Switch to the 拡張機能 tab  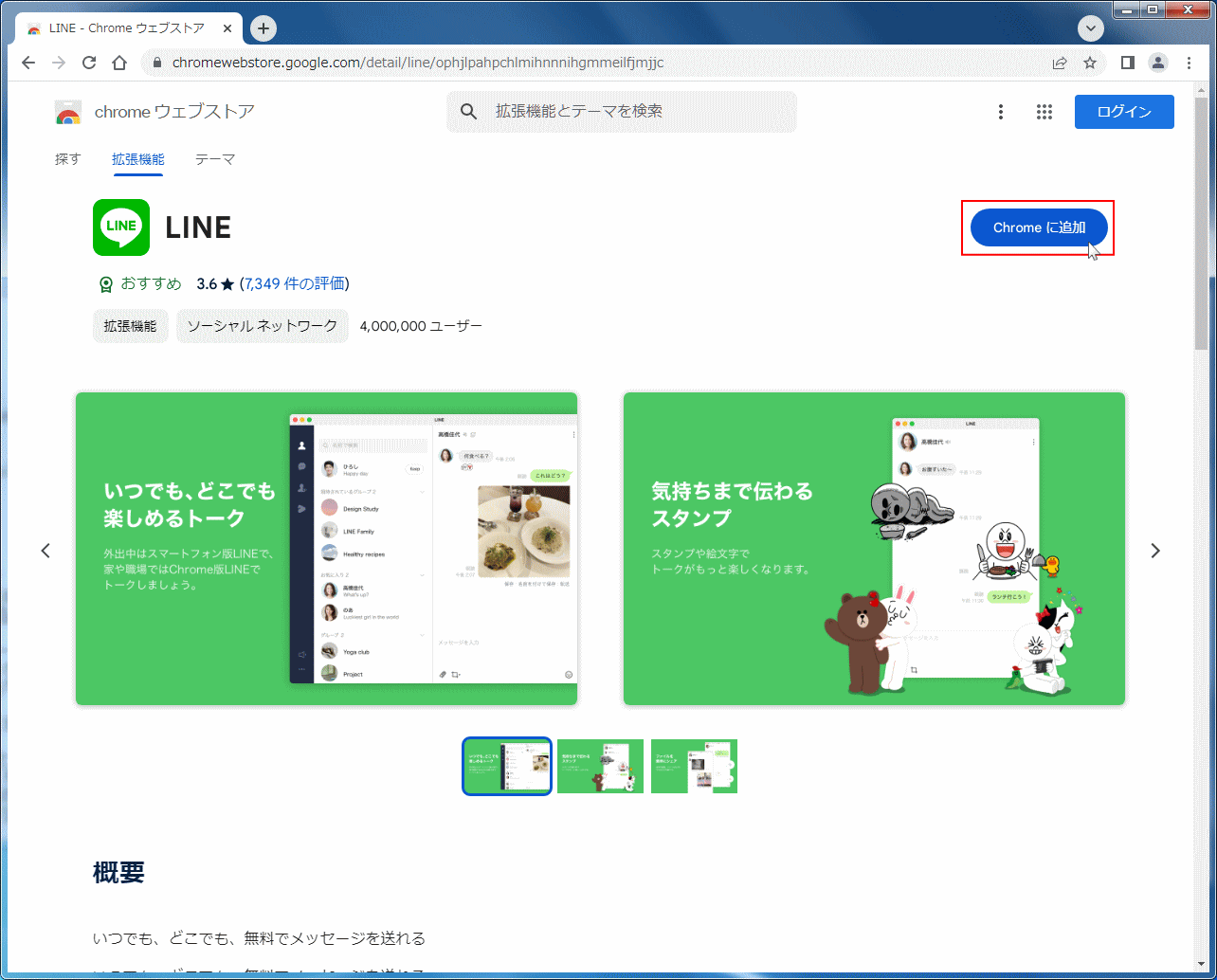coord(138,159)
